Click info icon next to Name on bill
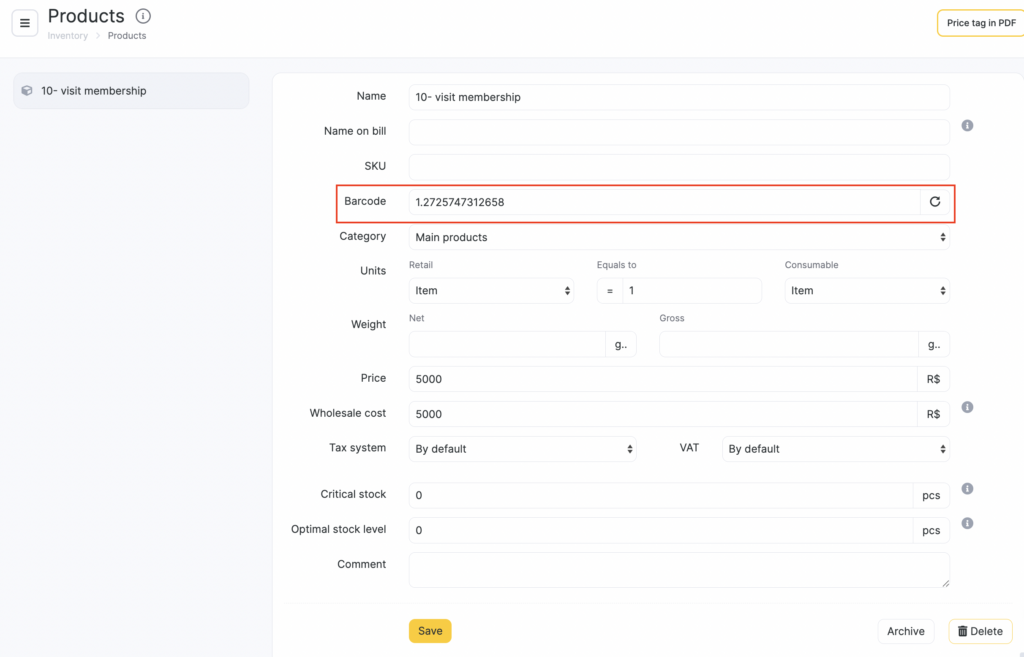Screen dimensions: 1024x657 [x=967, y=126]
